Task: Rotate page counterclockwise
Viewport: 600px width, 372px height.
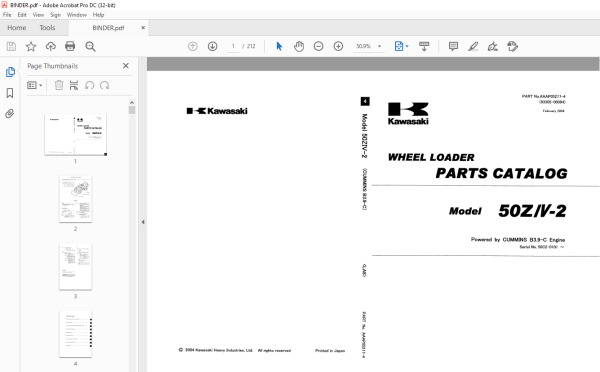Action: (x=90, y=85)
